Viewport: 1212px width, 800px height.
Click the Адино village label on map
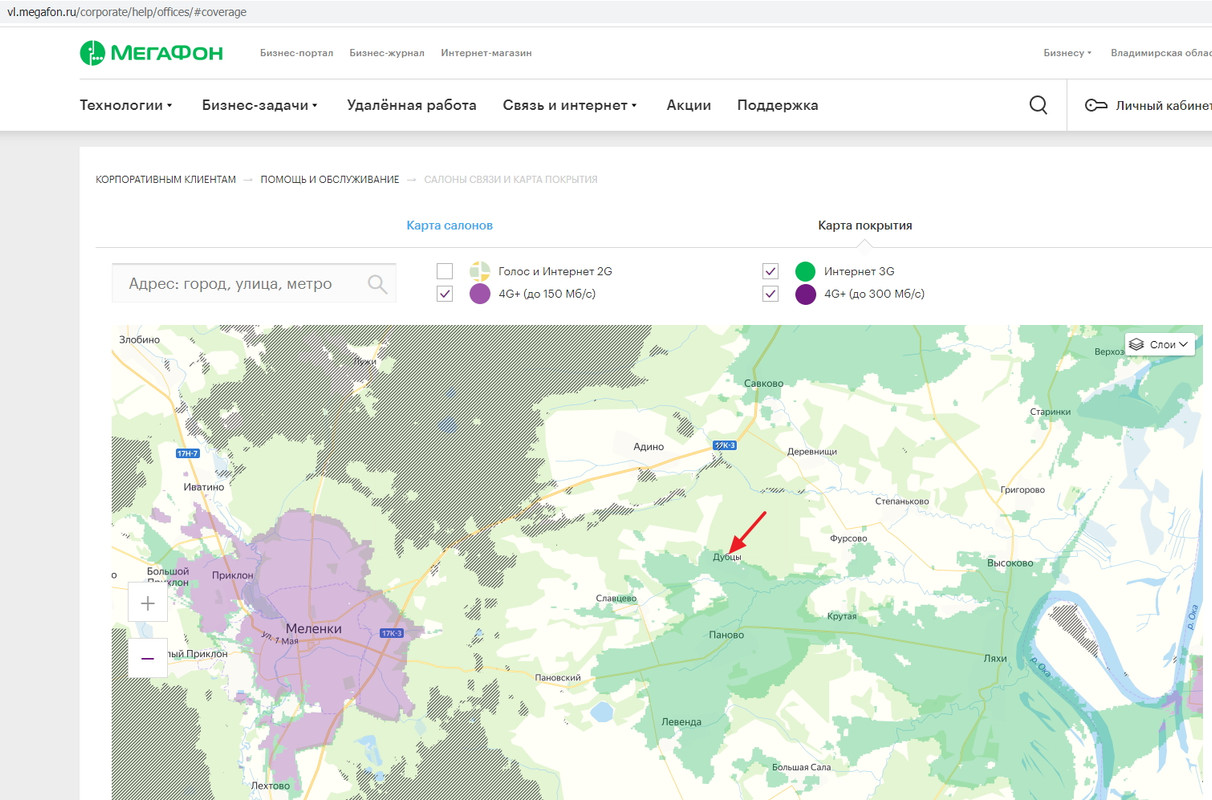tap(649, 447)
